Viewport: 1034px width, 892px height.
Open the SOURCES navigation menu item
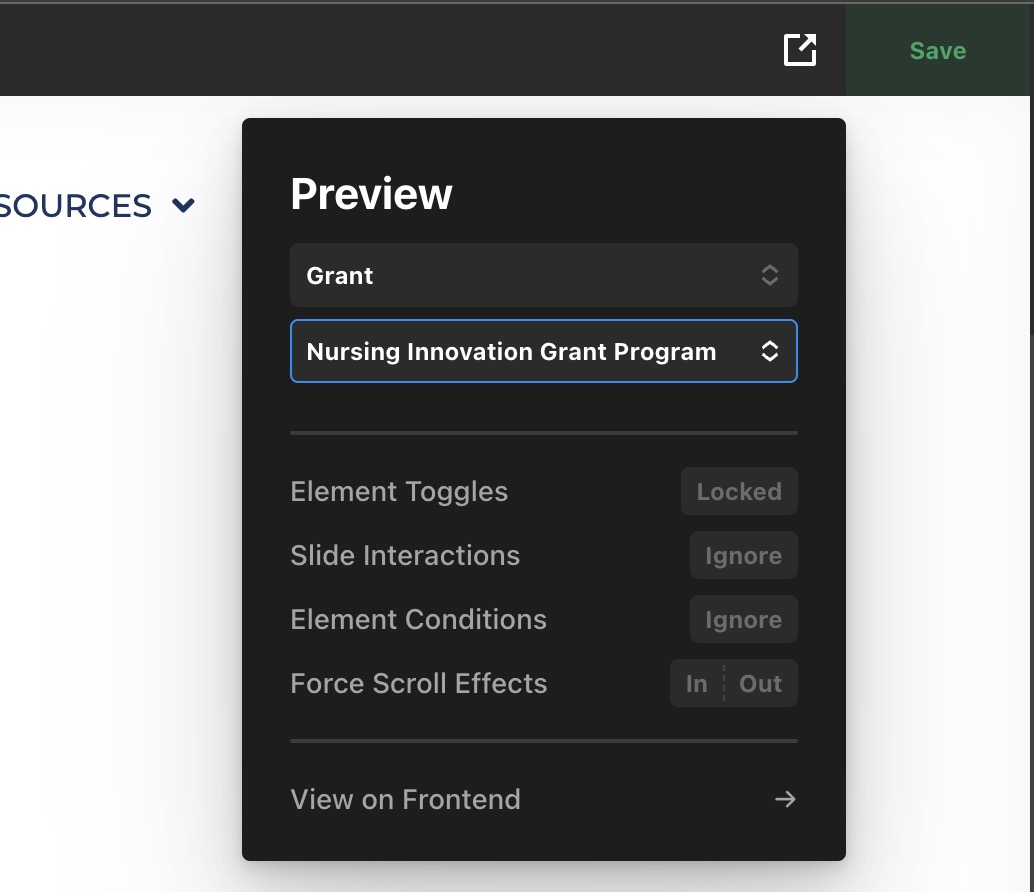coord(76,206)
